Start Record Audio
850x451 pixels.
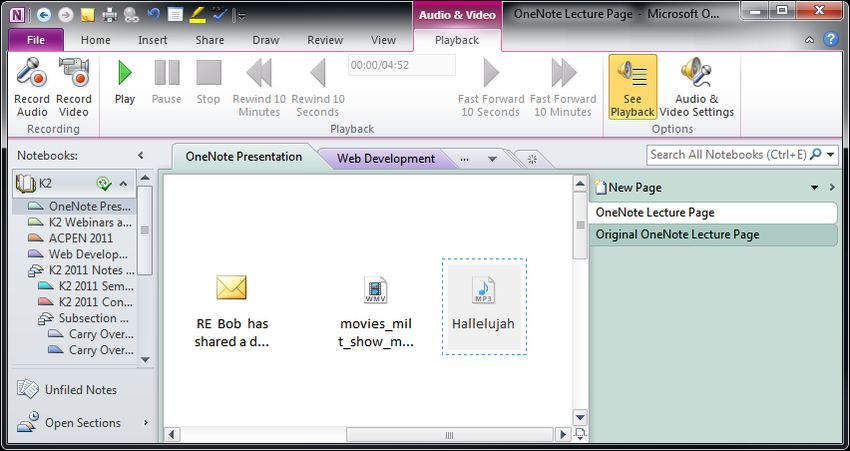32,87
